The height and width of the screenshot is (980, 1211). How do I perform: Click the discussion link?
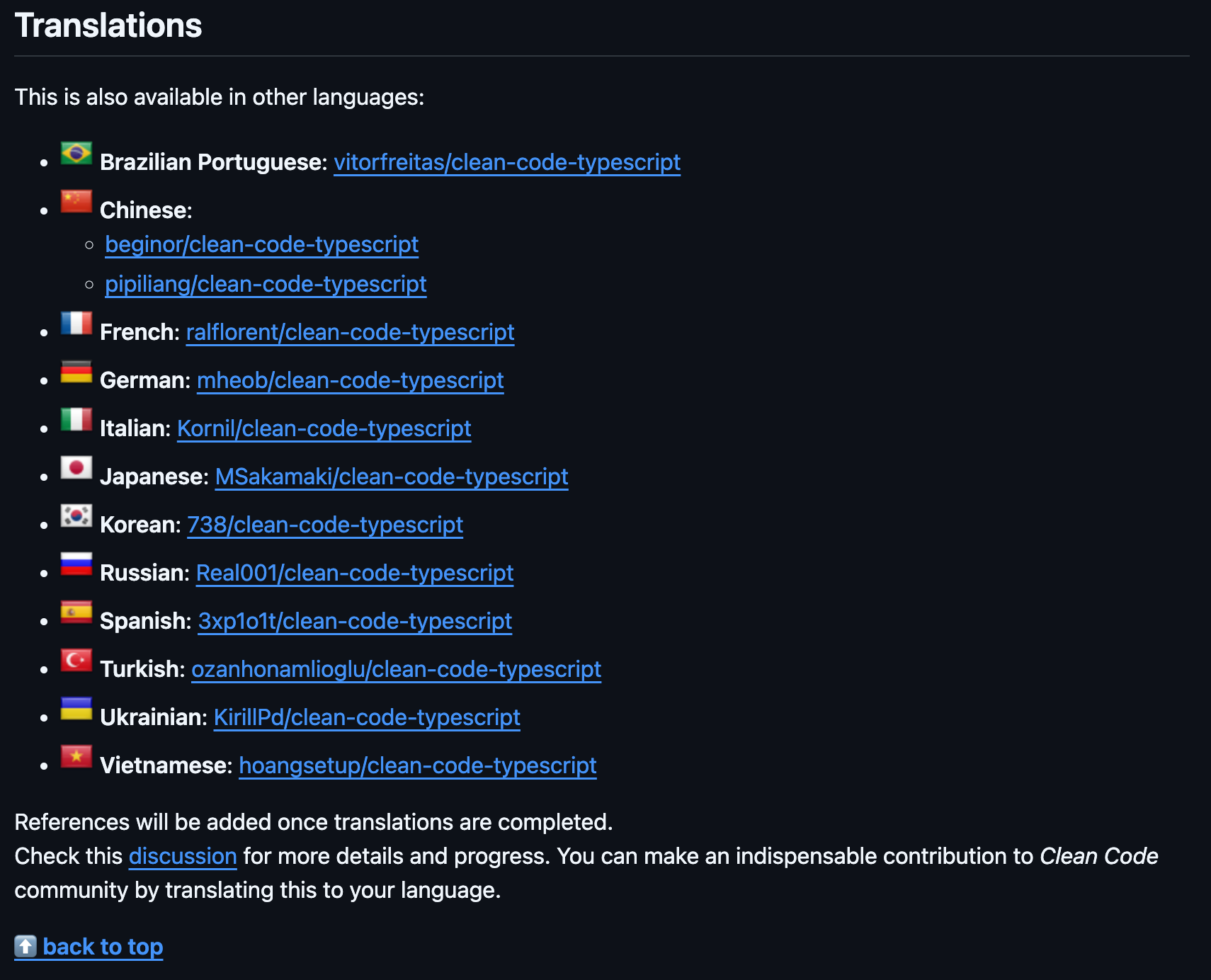point(183,856)
